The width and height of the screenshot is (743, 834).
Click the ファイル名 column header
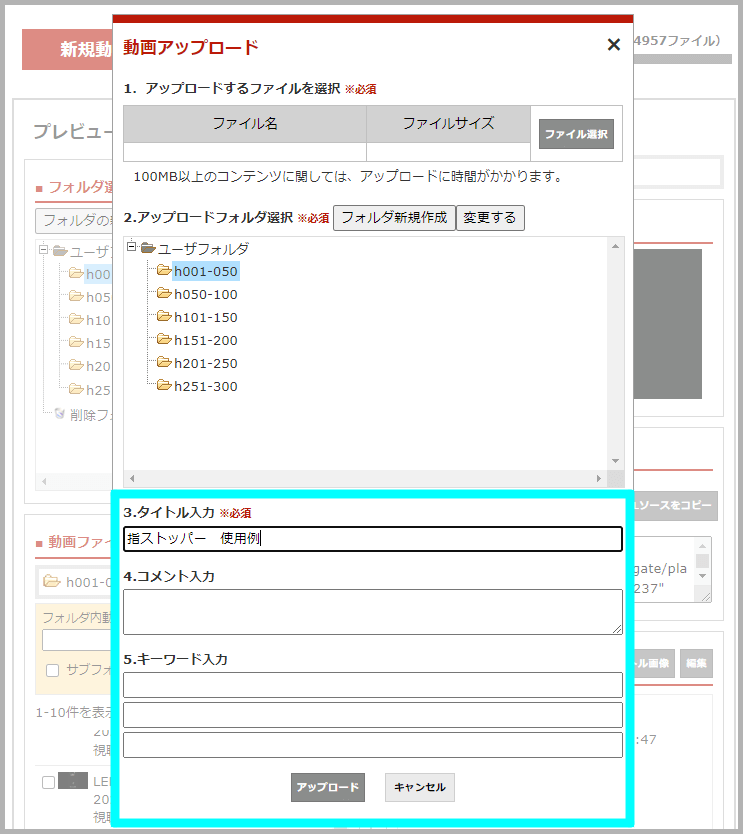point(245,124)
